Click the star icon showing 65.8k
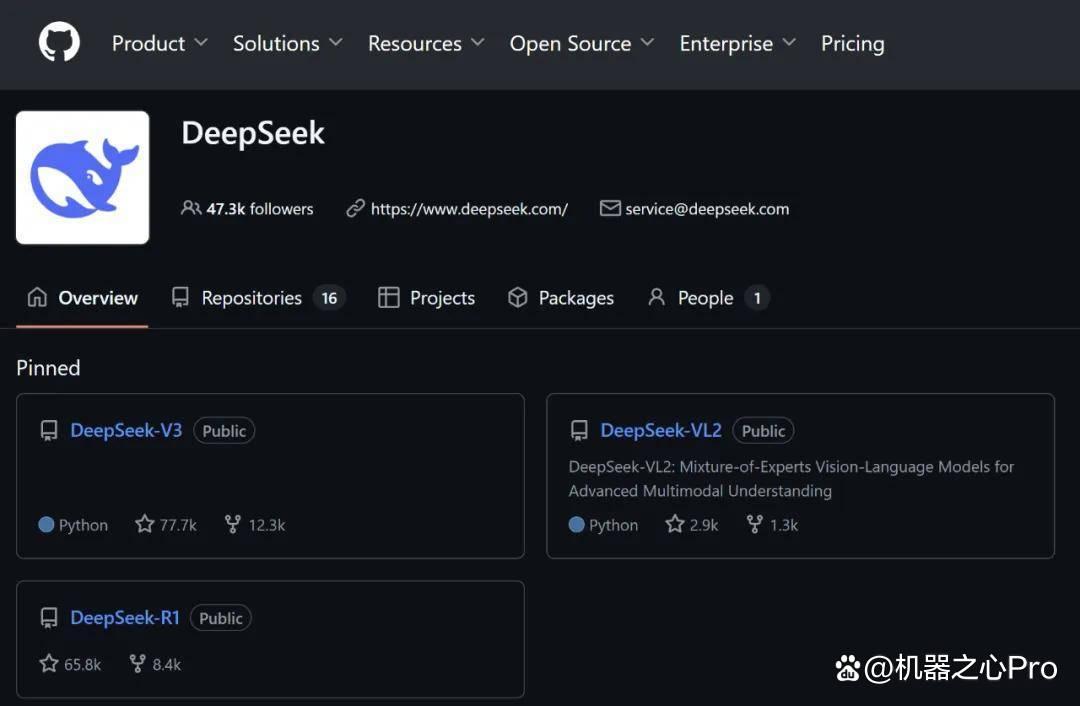 pos(49,664)
